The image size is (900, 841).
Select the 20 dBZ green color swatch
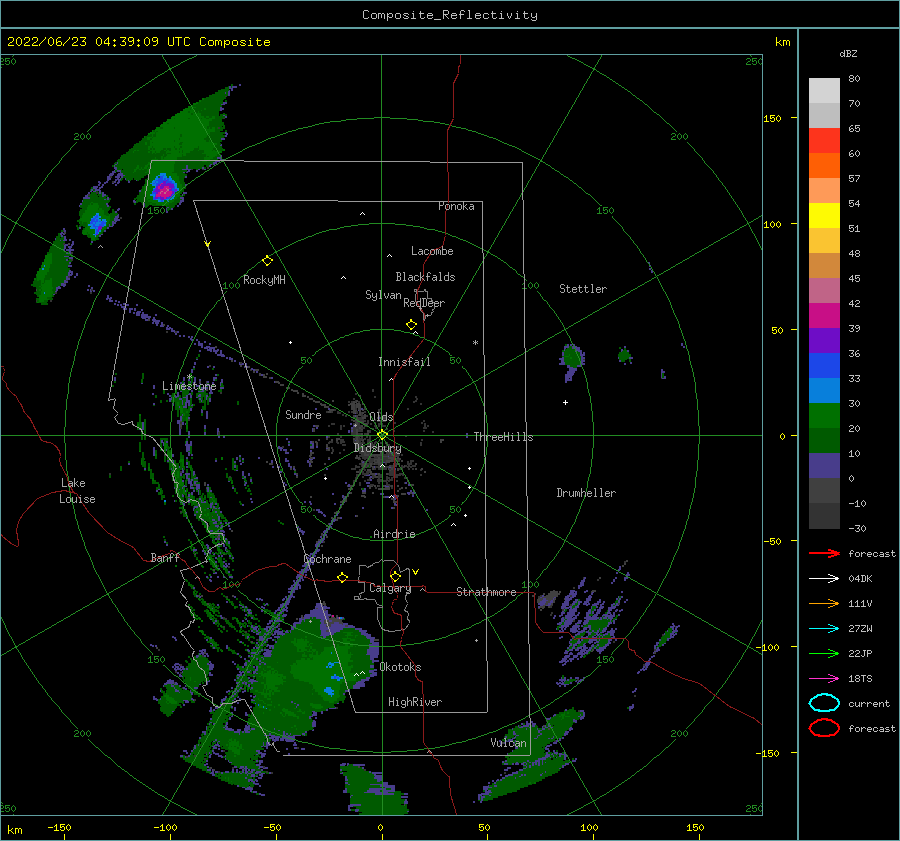click(824, 416)
